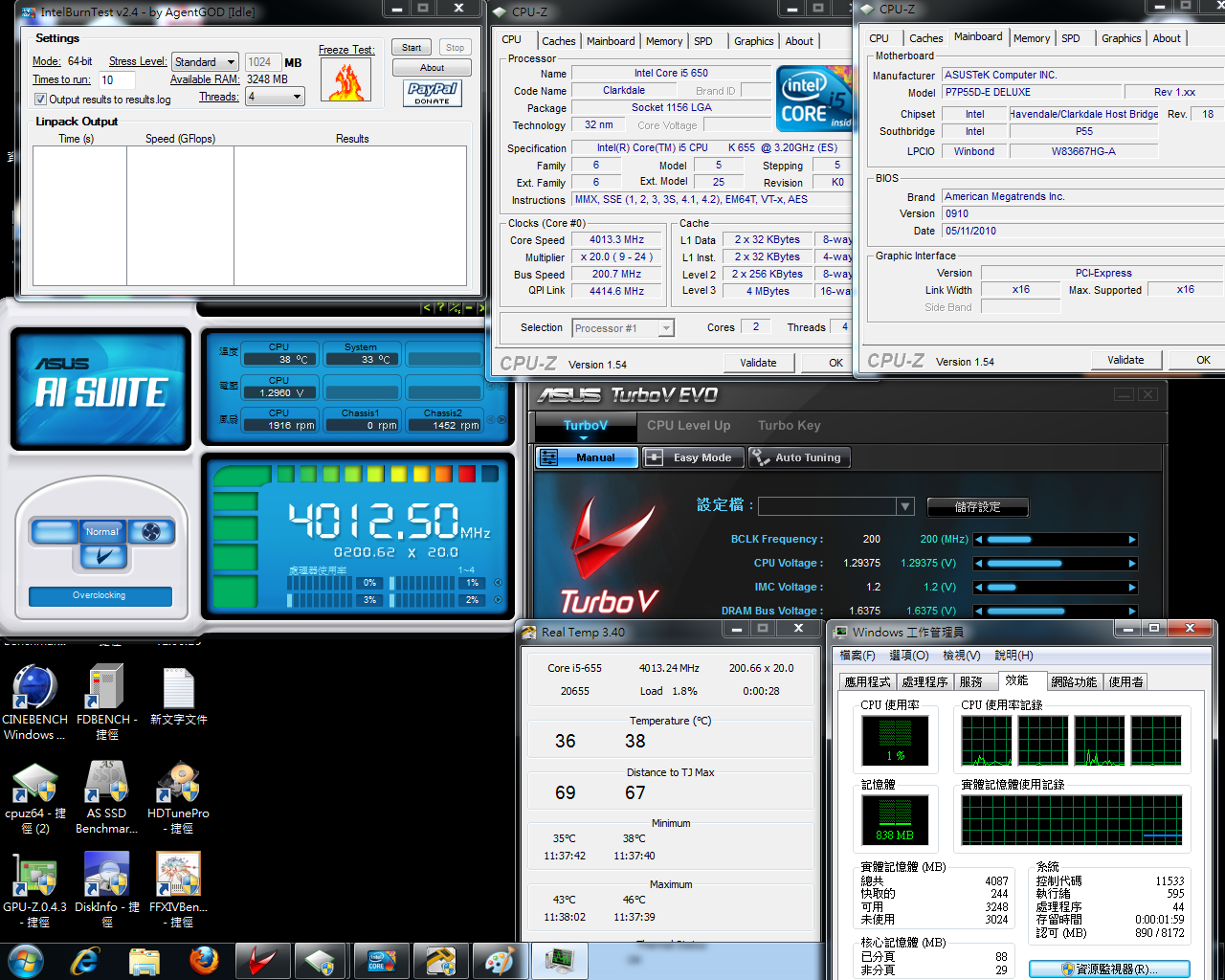Screen dimensions: 1225x980
Task: Switch to the Caches tab in the CPU-Z window showing the CPU tab
Action: pyautogui.click(x=558, y=41)
